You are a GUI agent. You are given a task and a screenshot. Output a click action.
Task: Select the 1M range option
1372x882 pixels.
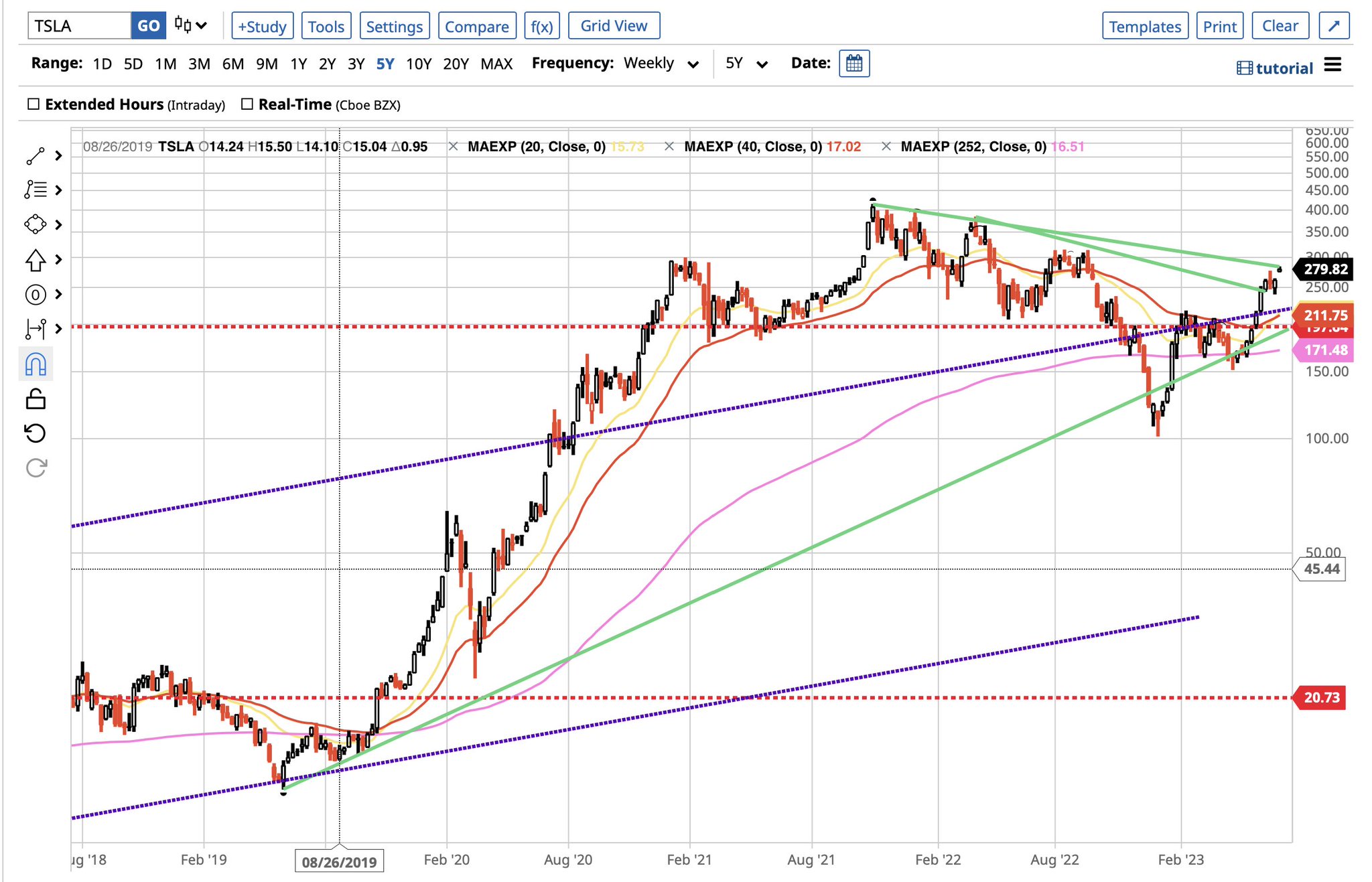click(165, 64)
